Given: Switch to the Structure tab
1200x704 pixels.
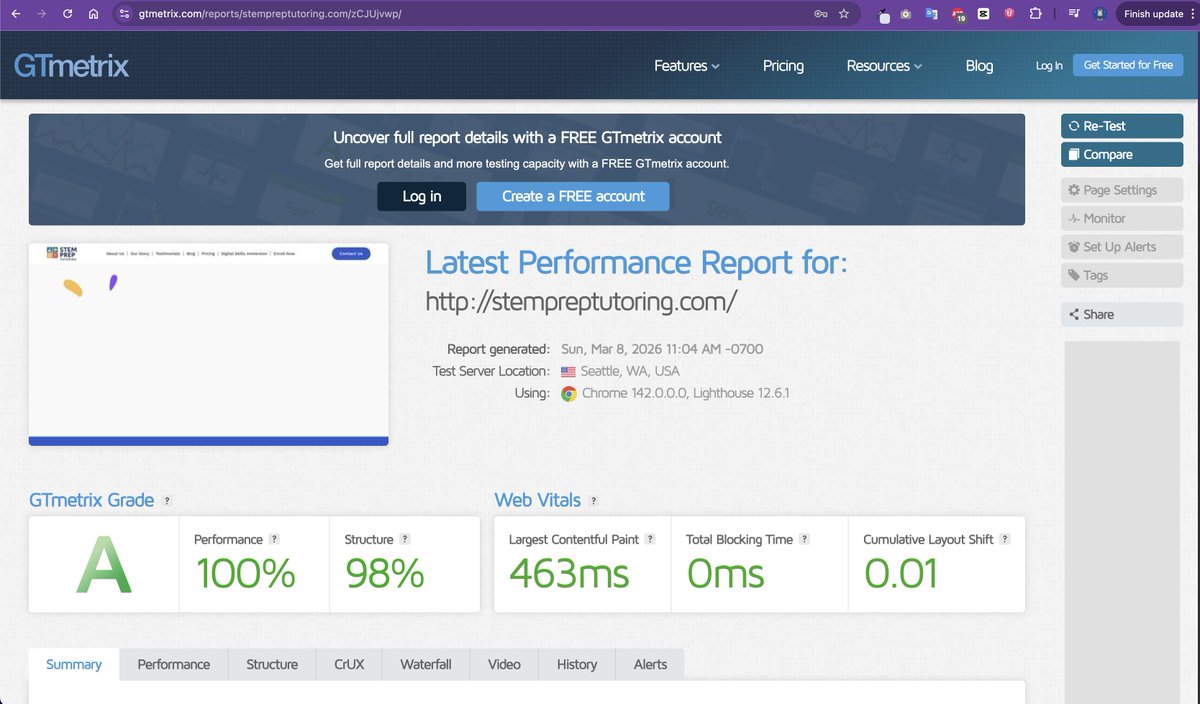Looking at the screenshot, I should (x=272, y=665).
